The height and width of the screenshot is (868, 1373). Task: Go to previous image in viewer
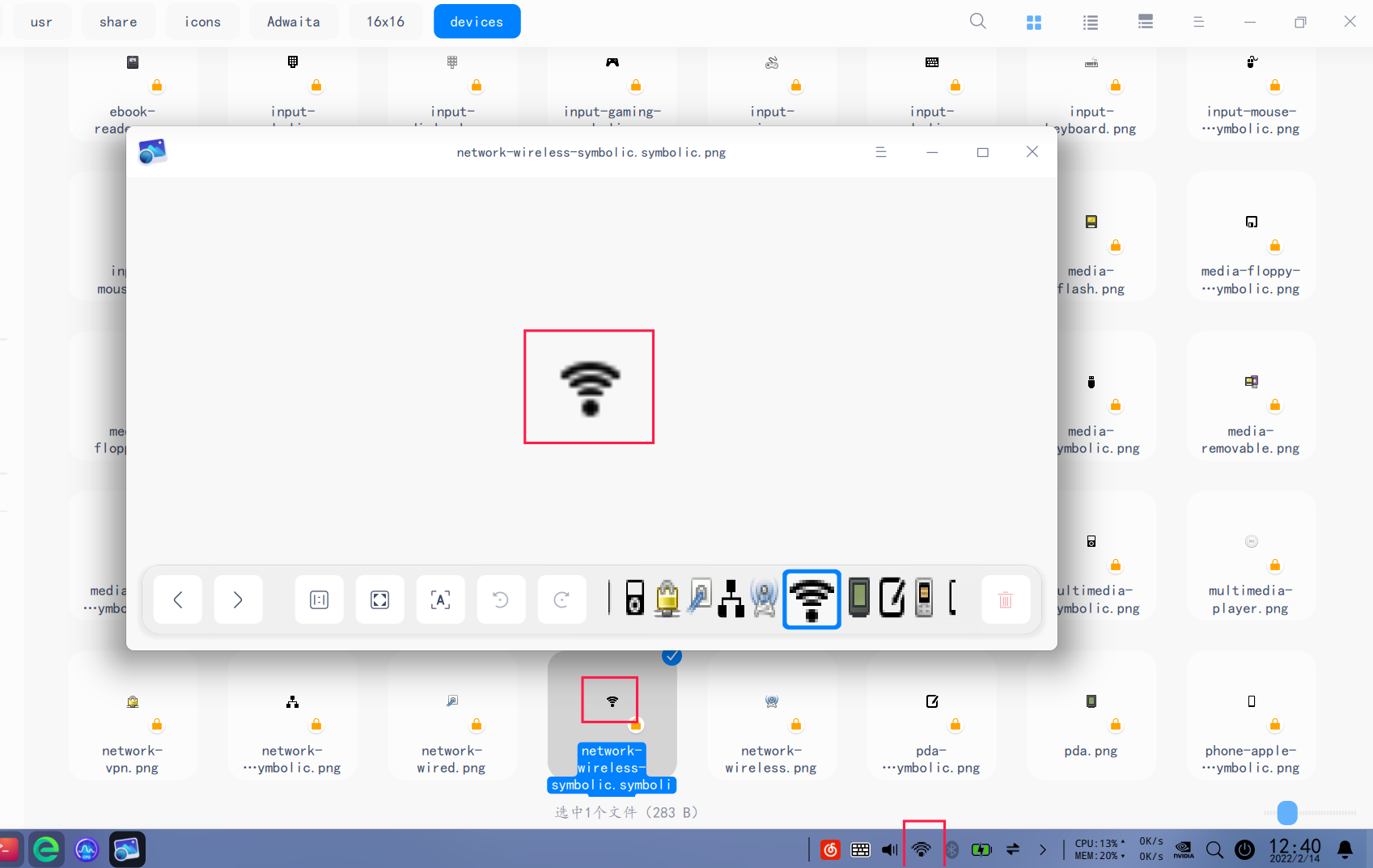(x=177, y=599)
